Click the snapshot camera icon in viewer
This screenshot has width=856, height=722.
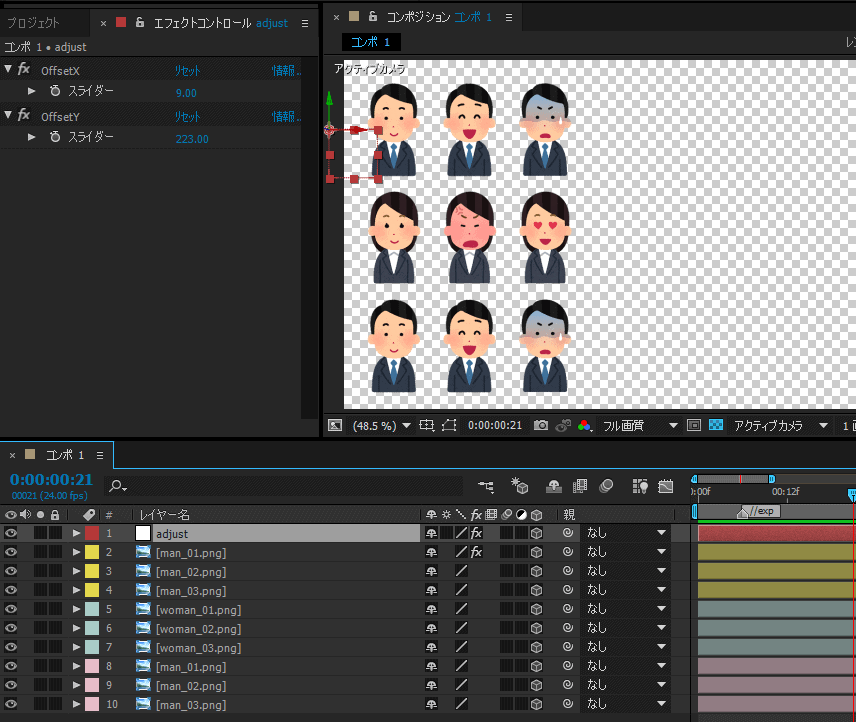click(541, 426)
